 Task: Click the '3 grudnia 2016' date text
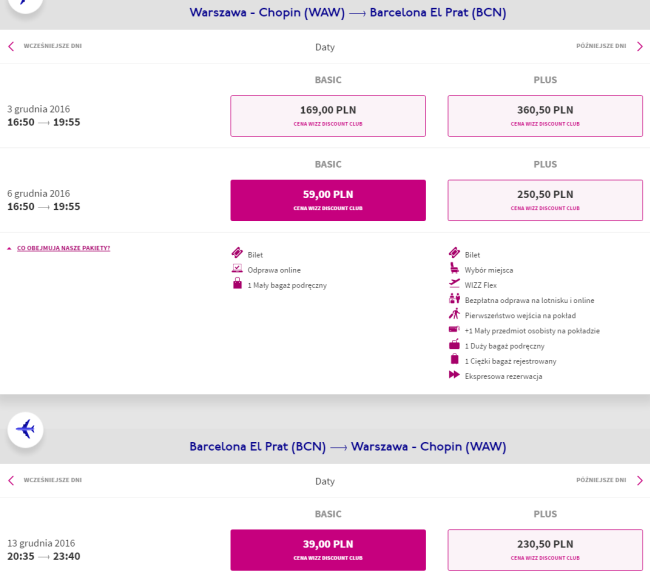39,109
